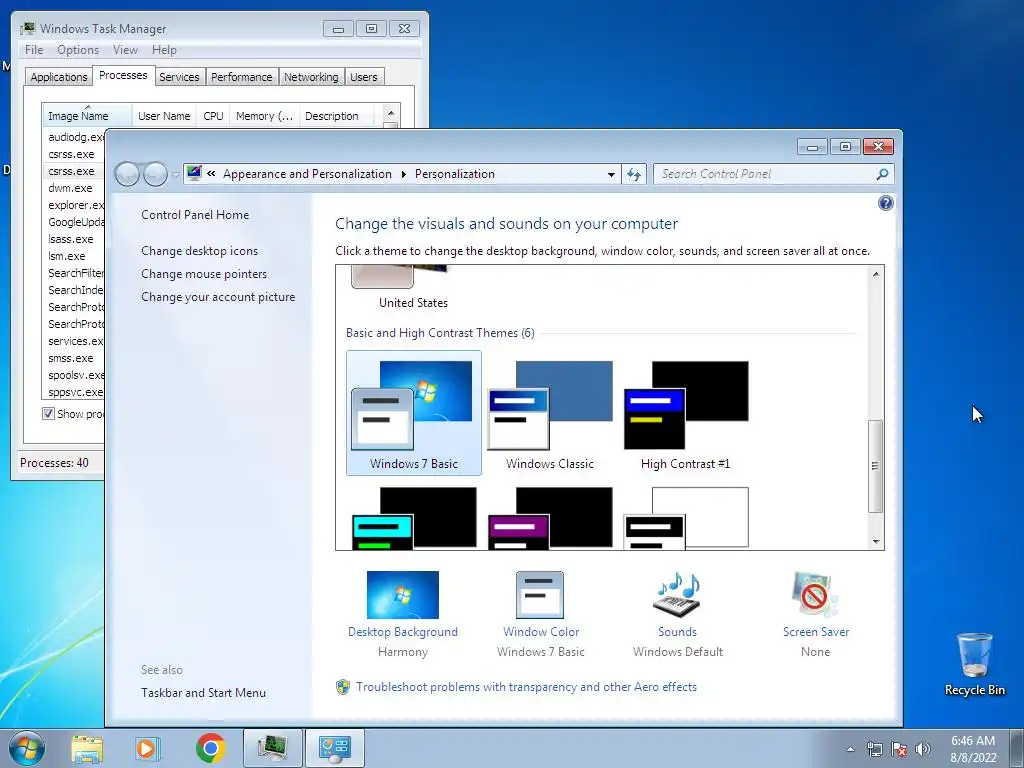1024x768 pixels.
Task: Click Change desktop icons link
Action: point(199,251)
